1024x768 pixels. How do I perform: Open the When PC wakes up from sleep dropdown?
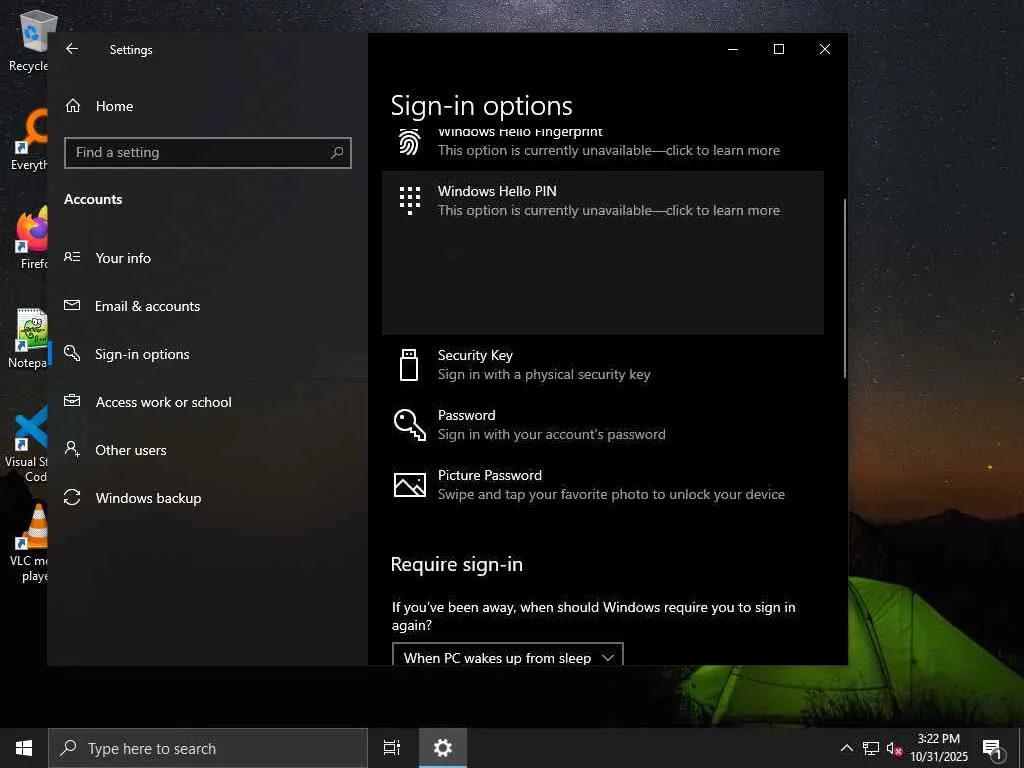(x=507, y=654)
